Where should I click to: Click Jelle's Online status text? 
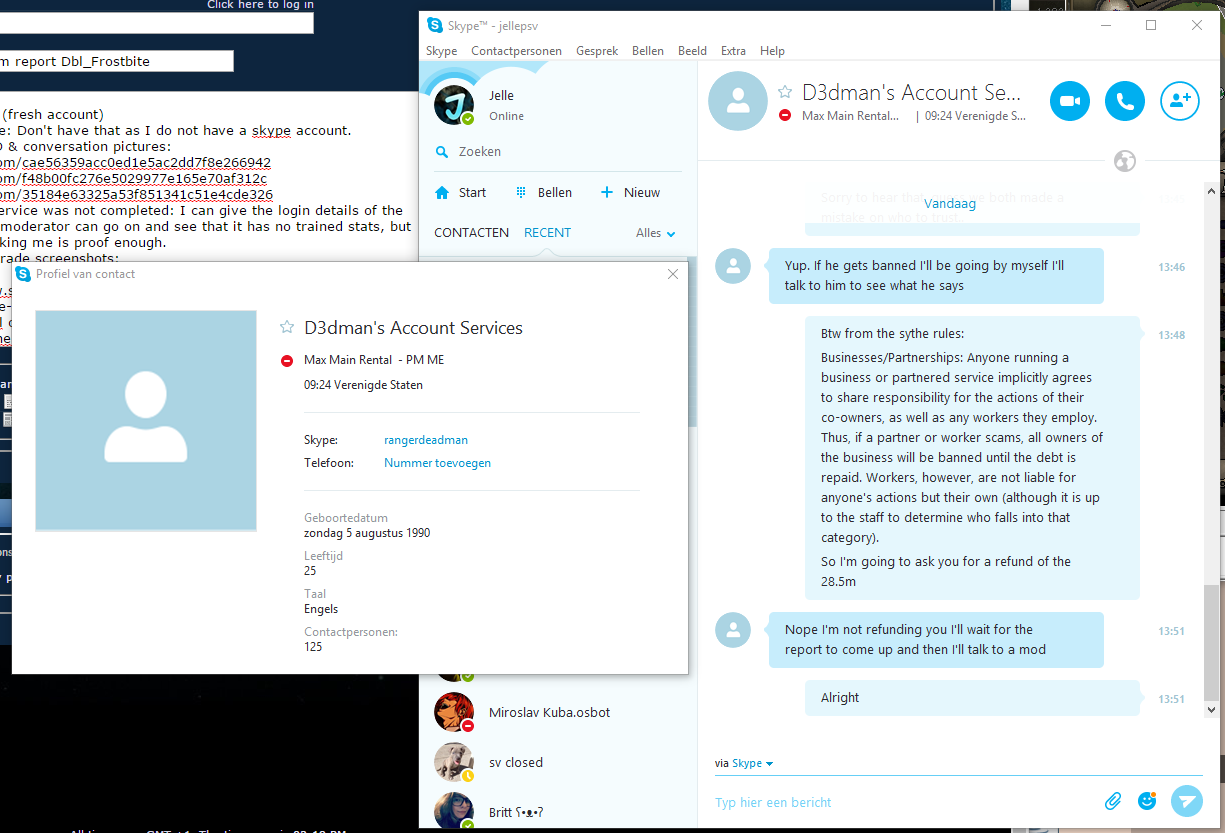click(x=506, y=116)
